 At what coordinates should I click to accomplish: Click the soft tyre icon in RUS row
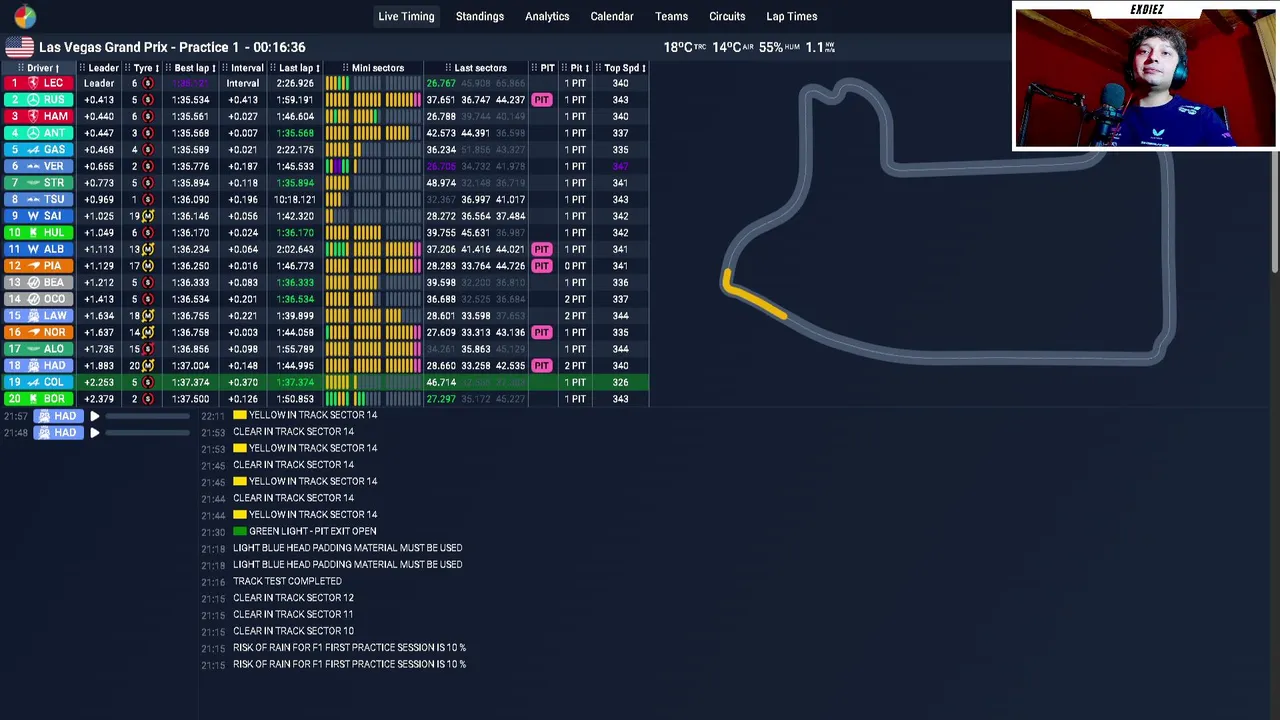coord(148,100)
